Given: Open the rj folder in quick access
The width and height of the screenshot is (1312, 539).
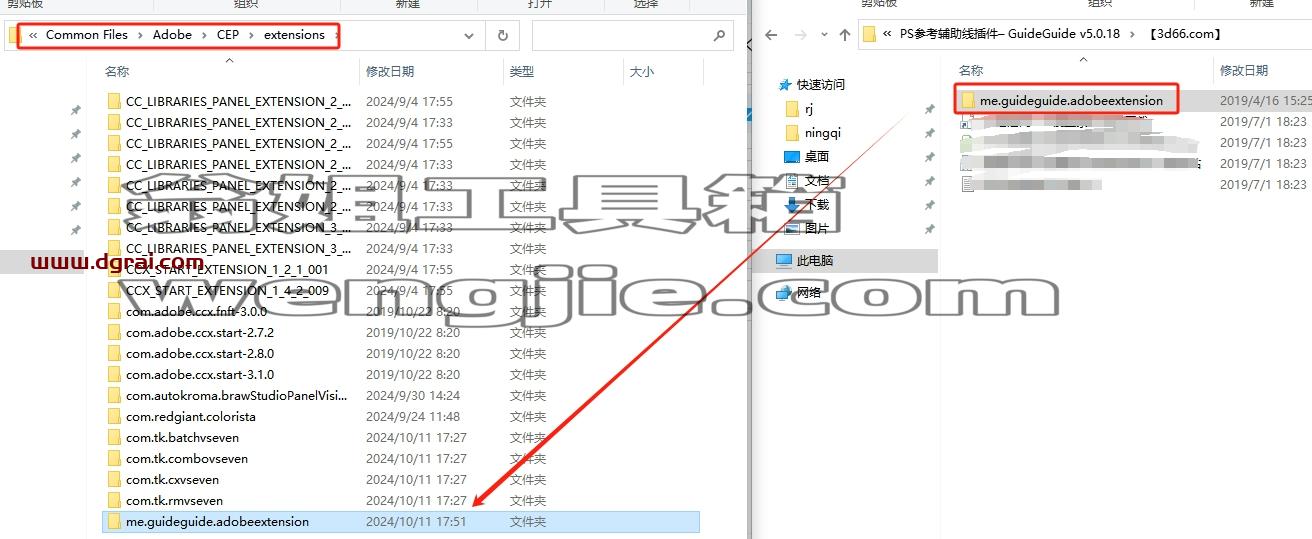Looking at the screenshot, I should click(809, 108).
